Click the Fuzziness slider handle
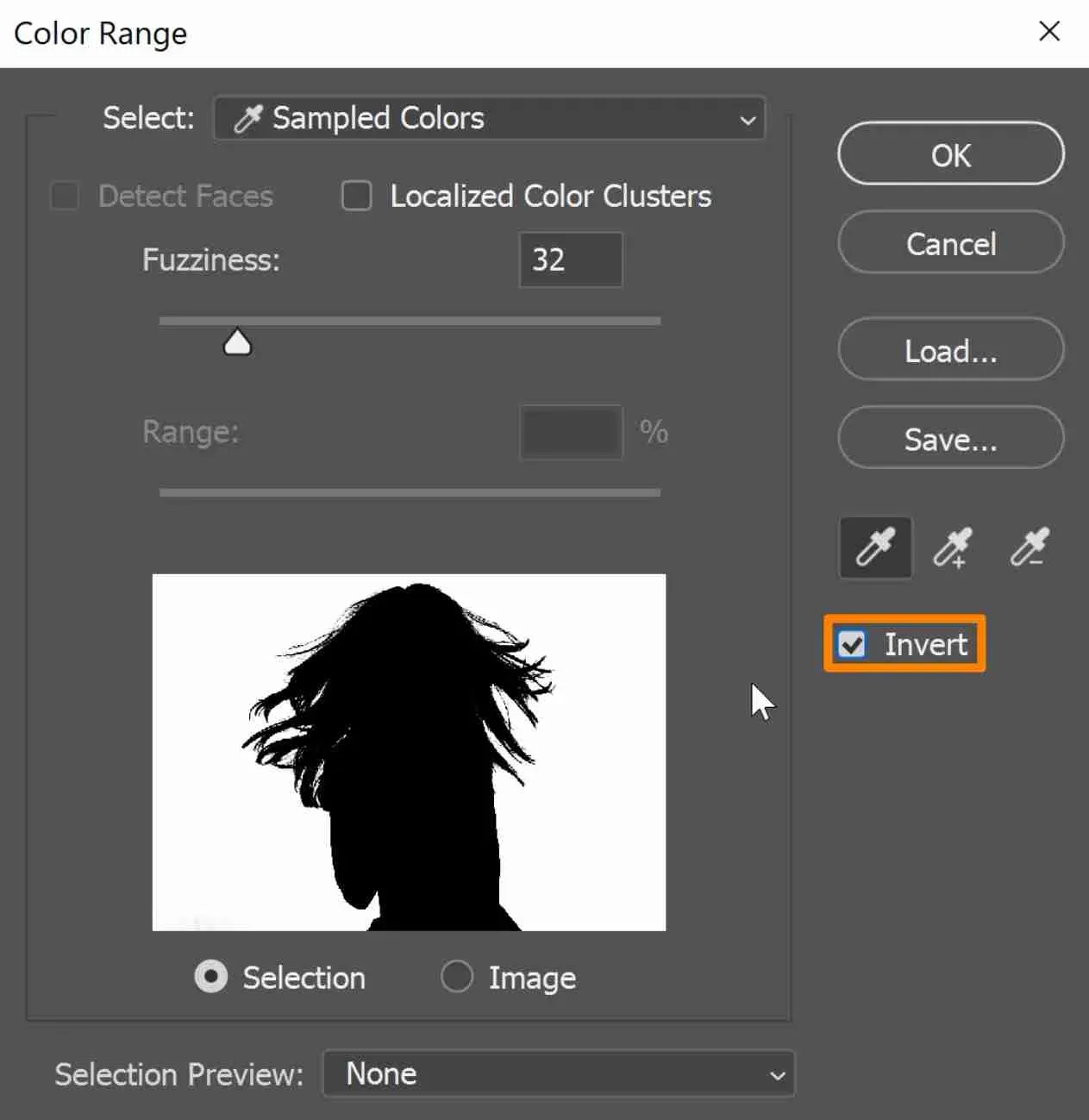This screenshot has width=1089, height=1120. click(x=237, y=343)
